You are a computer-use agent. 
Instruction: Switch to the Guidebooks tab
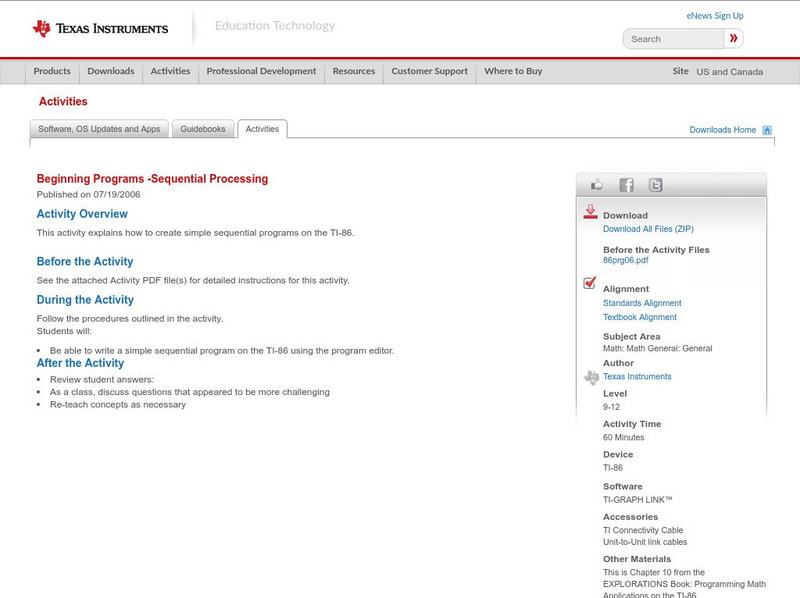point(202,128)
